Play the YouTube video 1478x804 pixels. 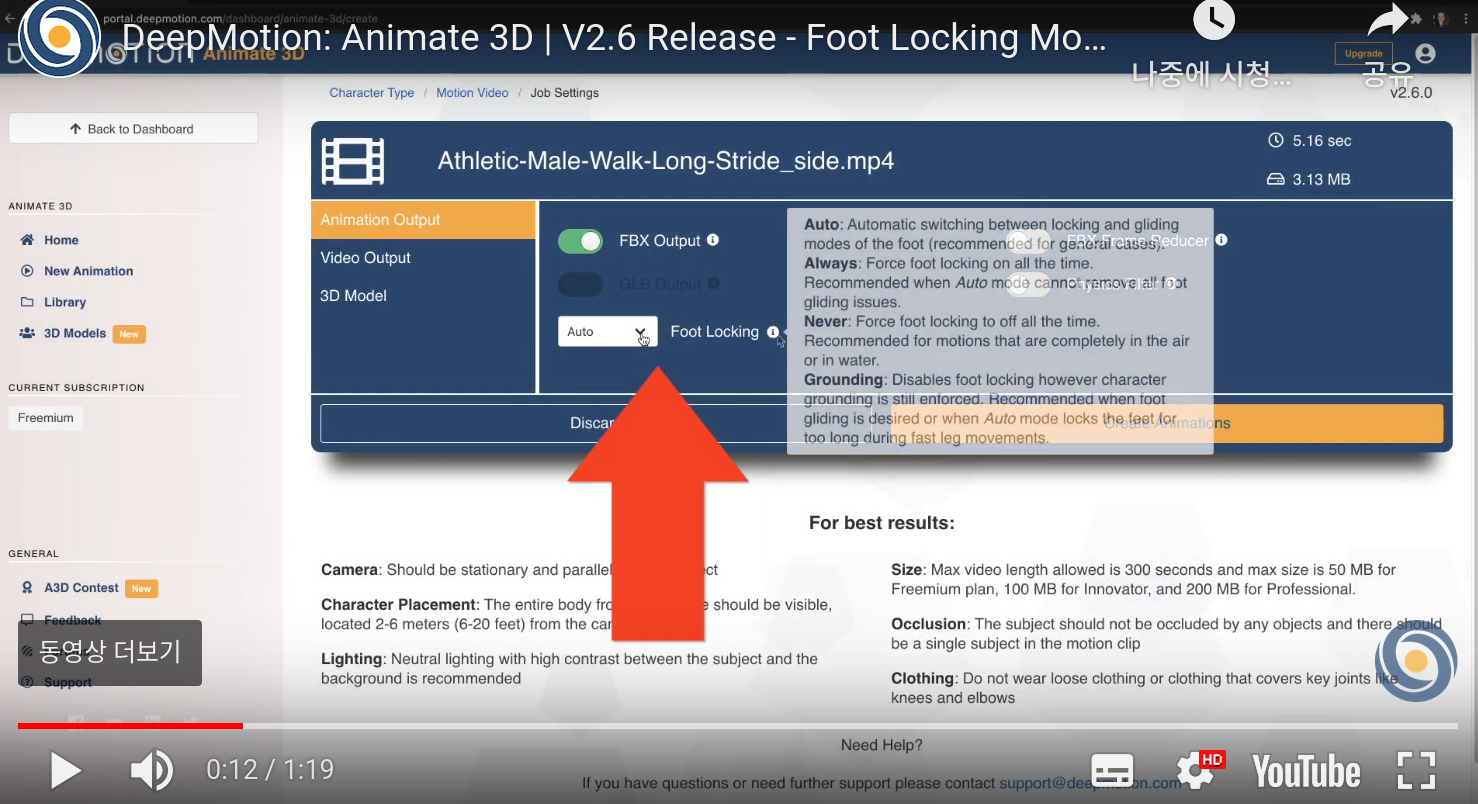point(65,770)
